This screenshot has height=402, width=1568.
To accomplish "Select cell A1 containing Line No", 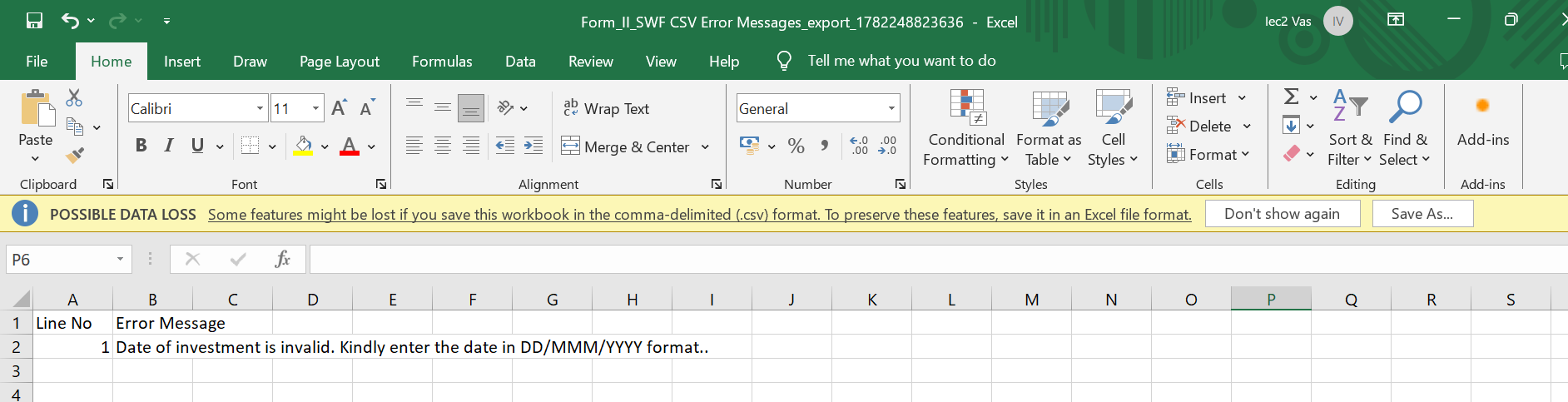I will 72,323.
